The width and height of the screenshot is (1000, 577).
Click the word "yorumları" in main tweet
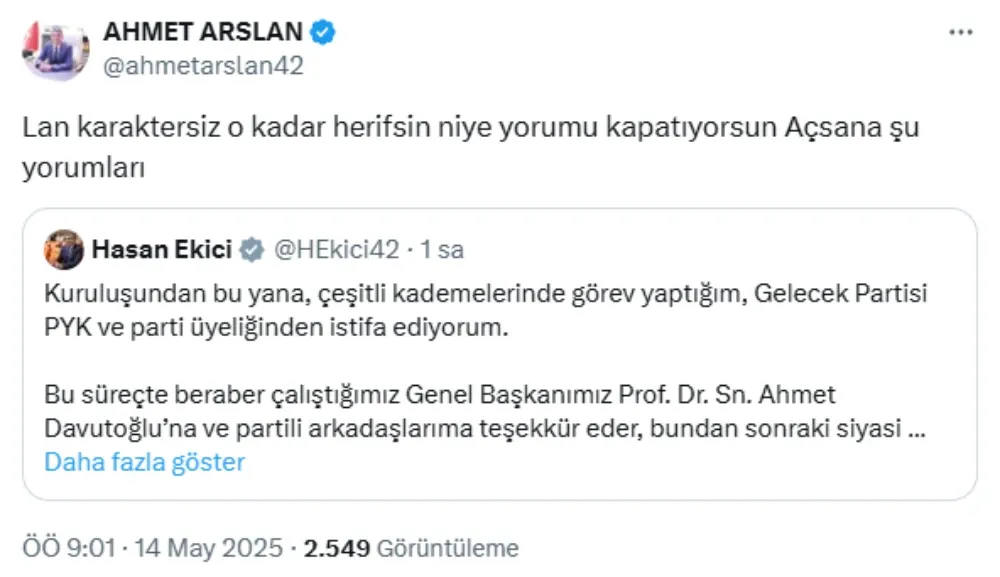pos(84,166)
